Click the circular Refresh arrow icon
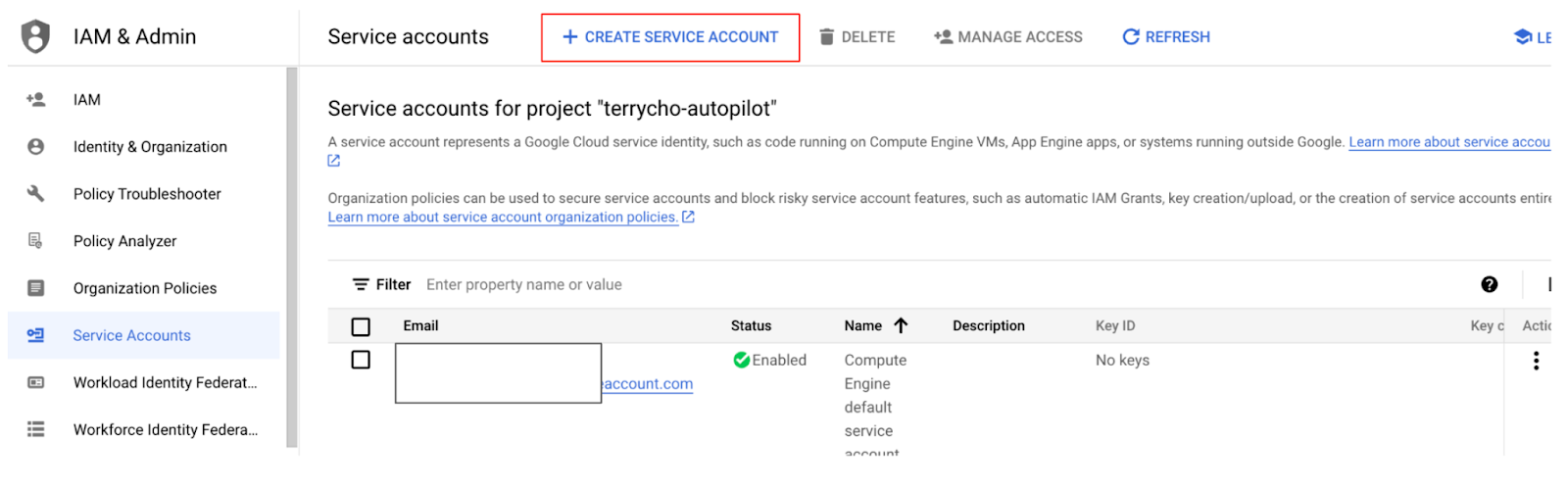The height and width of the screenshot is (488, 1568). pyautogui.click(x=1131, y=37)
